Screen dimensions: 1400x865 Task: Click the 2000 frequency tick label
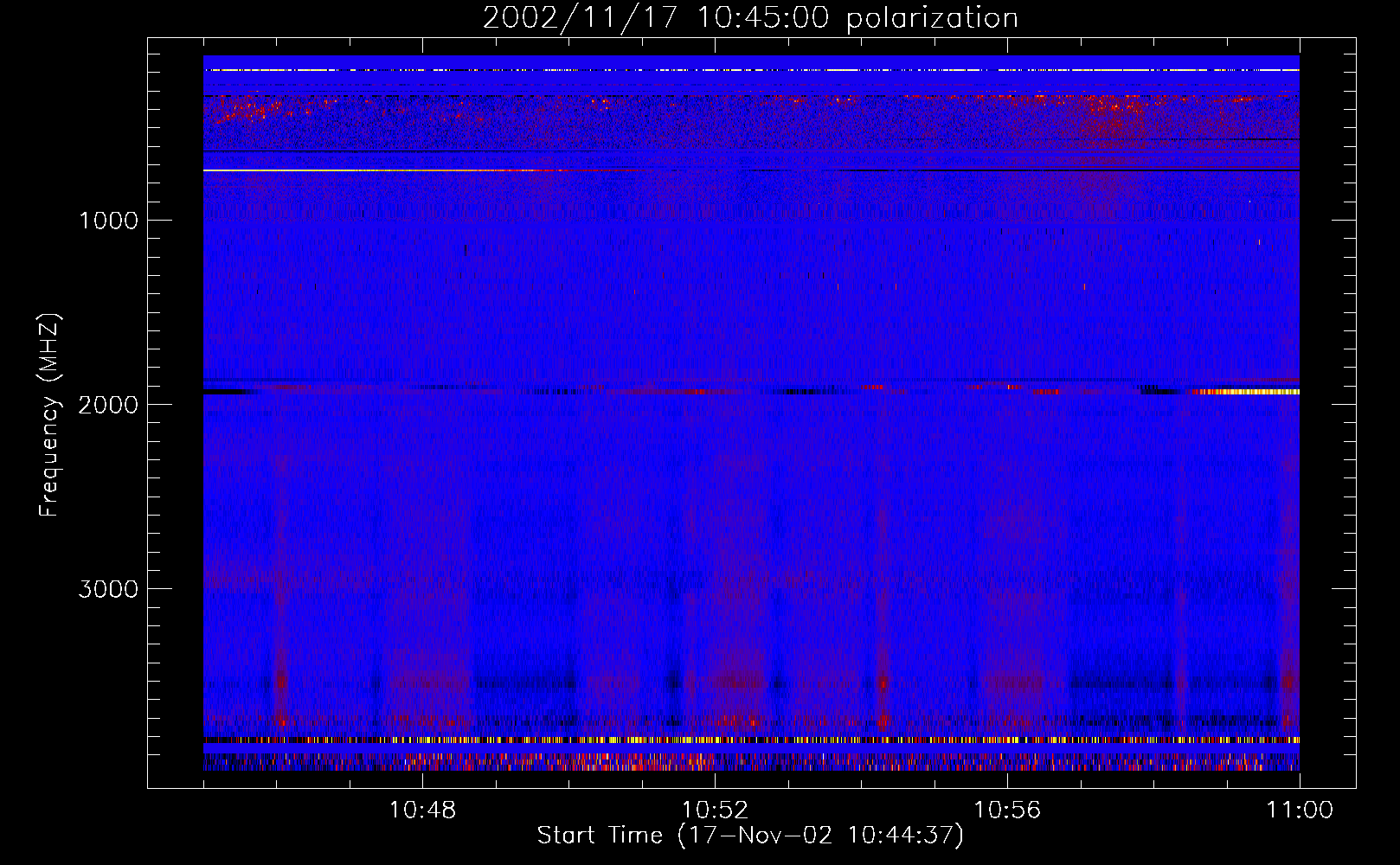[x=108, y=405]
